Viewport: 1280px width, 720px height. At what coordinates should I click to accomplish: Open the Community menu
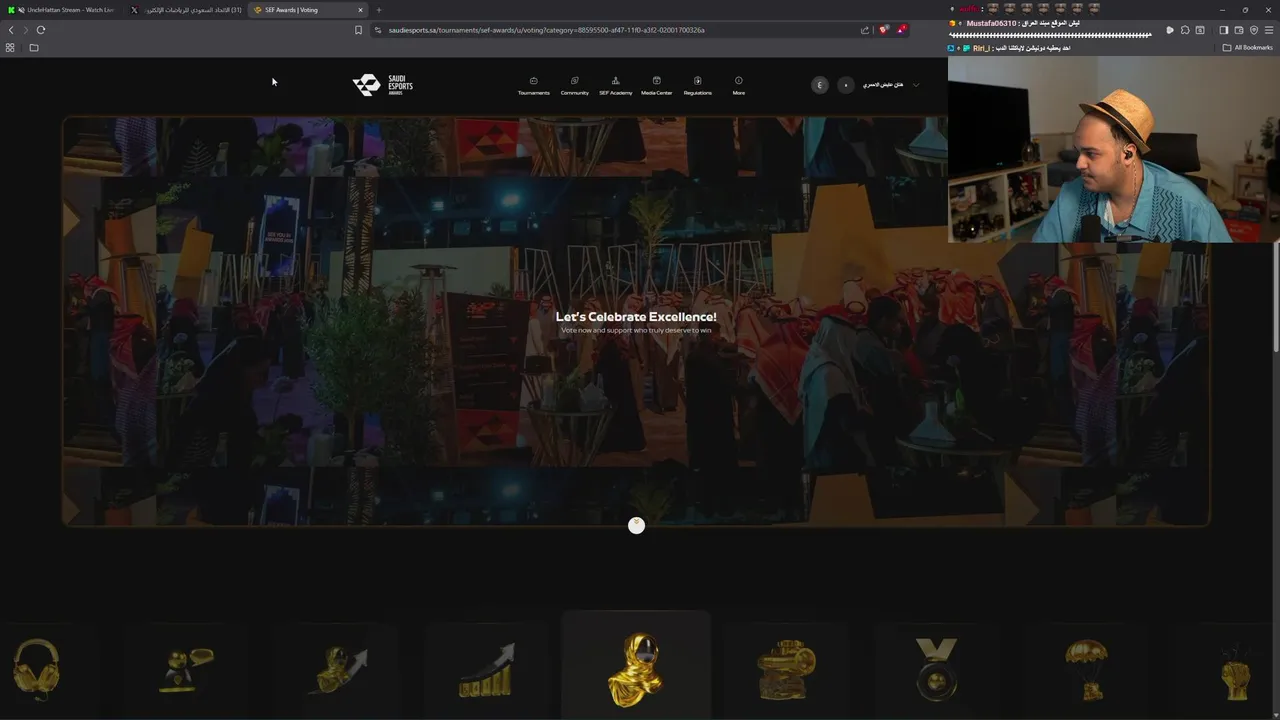pyautogui.click(x=574, y=86)
